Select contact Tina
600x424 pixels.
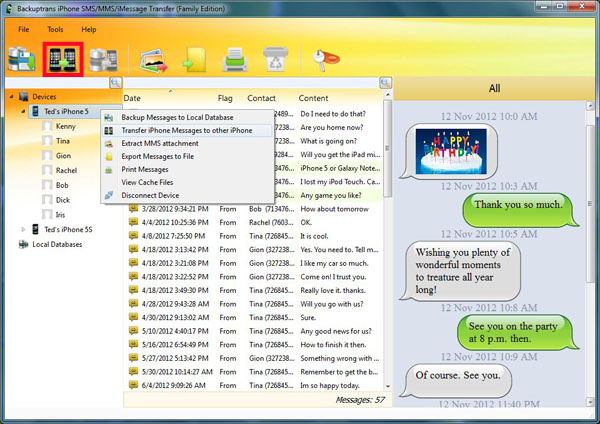point(63,141)
